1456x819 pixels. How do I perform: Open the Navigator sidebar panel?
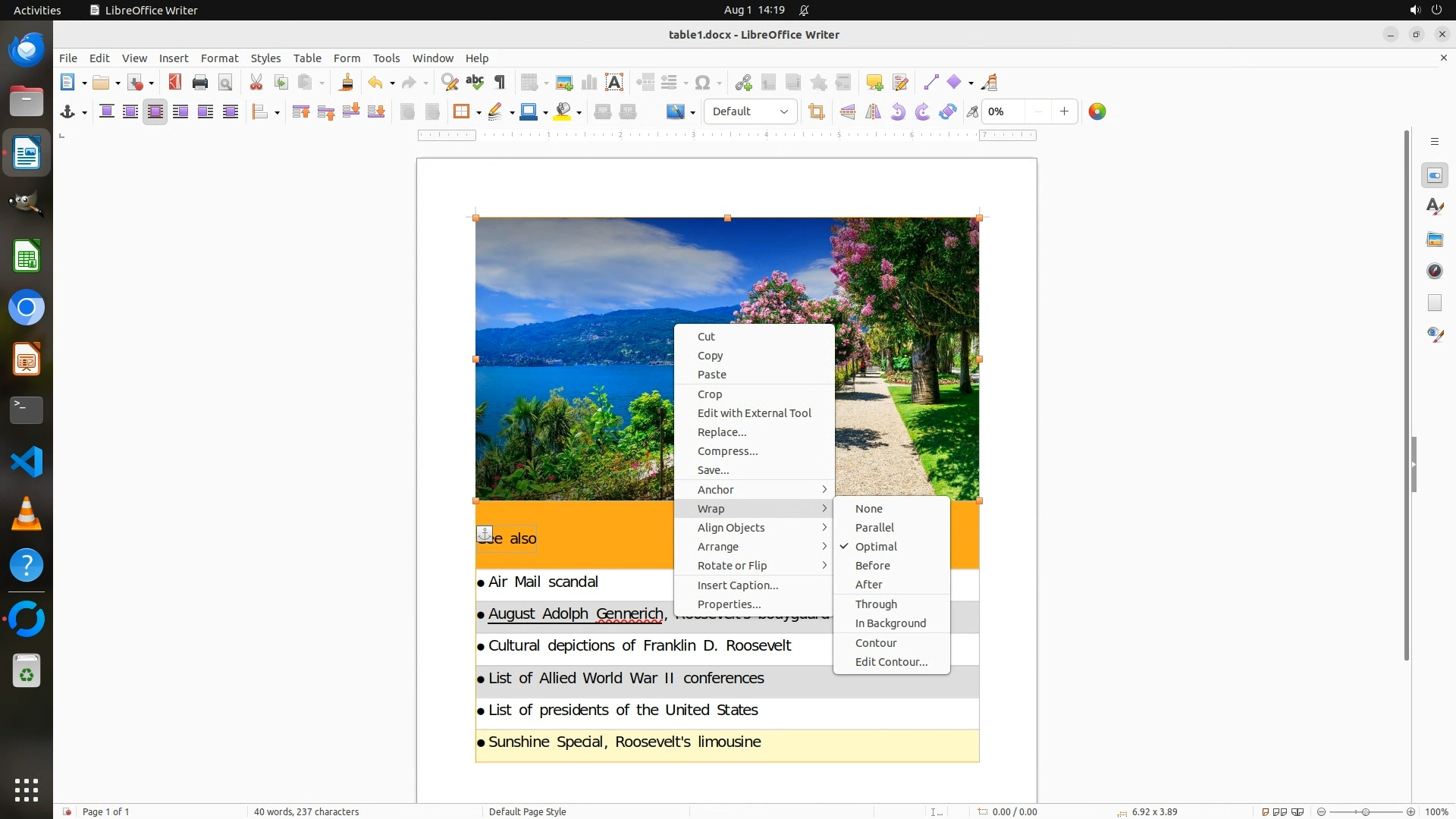tap(1435, 271)
